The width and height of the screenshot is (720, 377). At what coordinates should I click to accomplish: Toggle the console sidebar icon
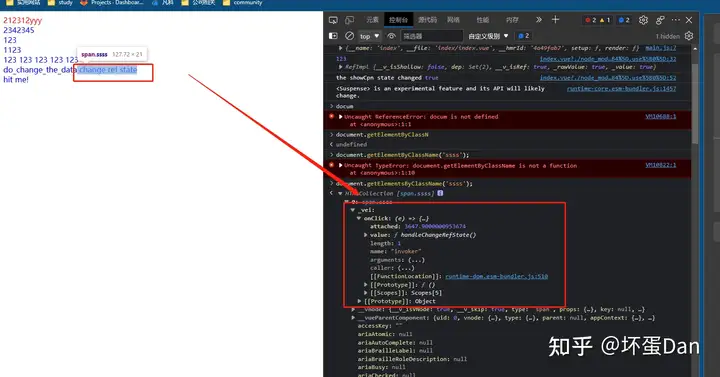point(333,36)
